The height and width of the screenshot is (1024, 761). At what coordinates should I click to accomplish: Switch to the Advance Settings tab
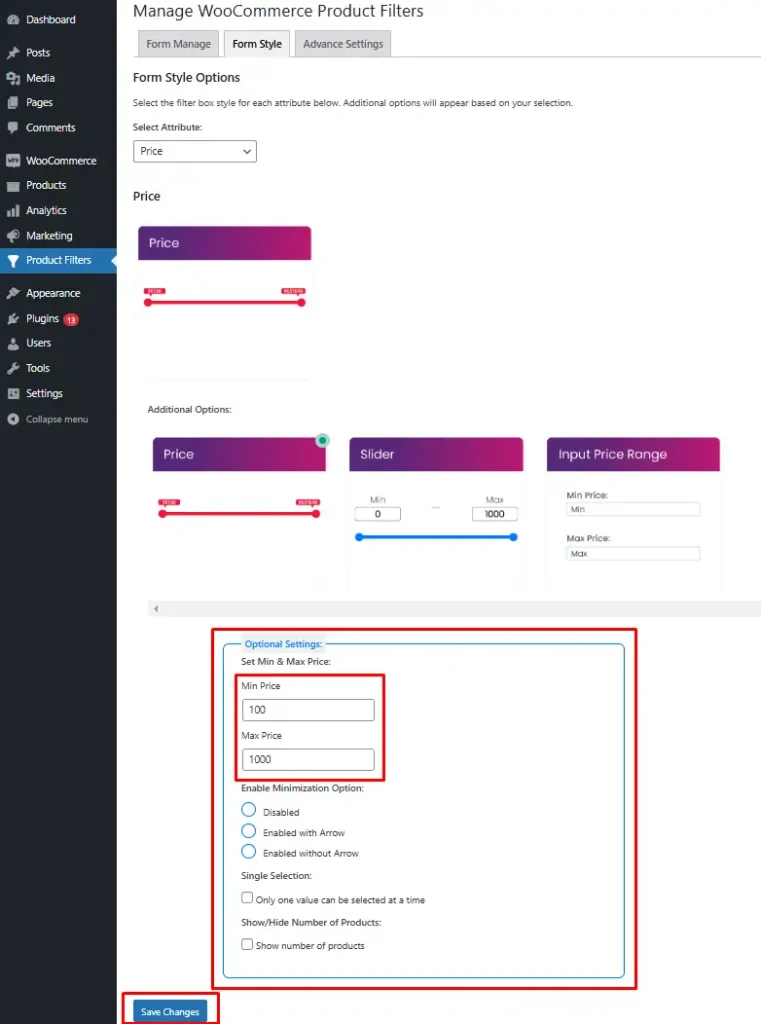[343, 44]
